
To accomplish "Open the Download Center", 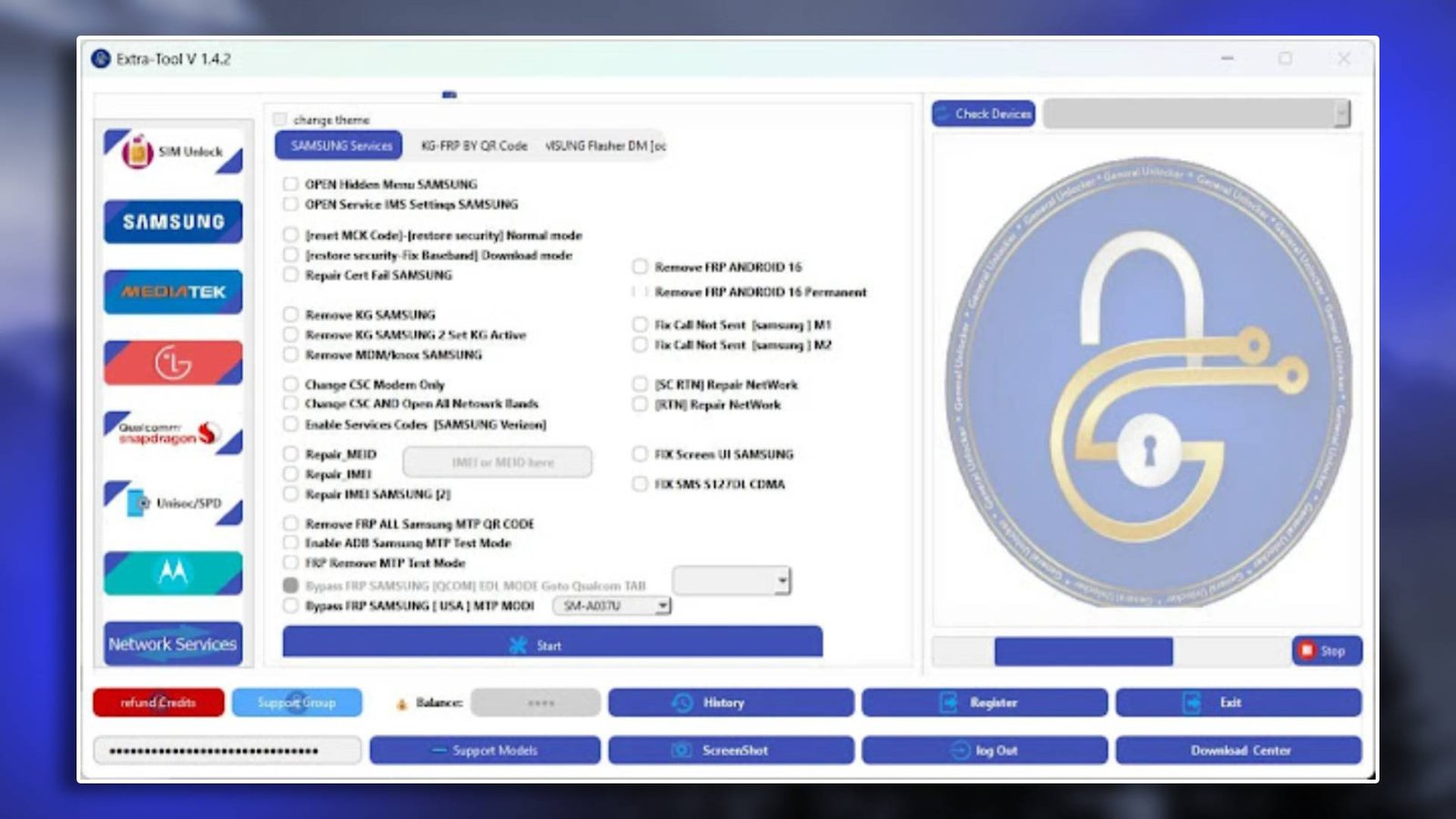I will pos(1239,750).
